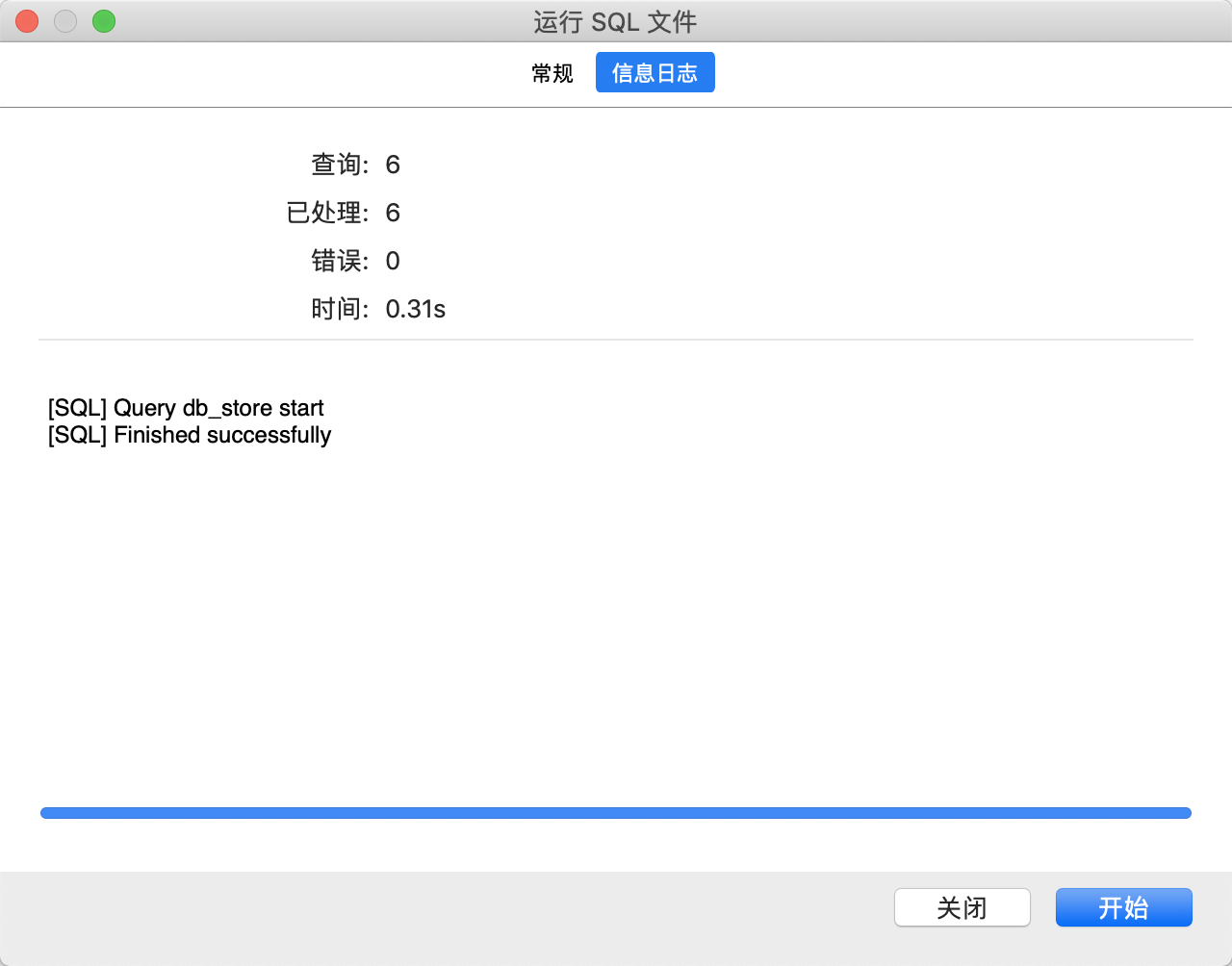Click the 时间 value 0.31s

pyautogui.click(x=416, y=309)
